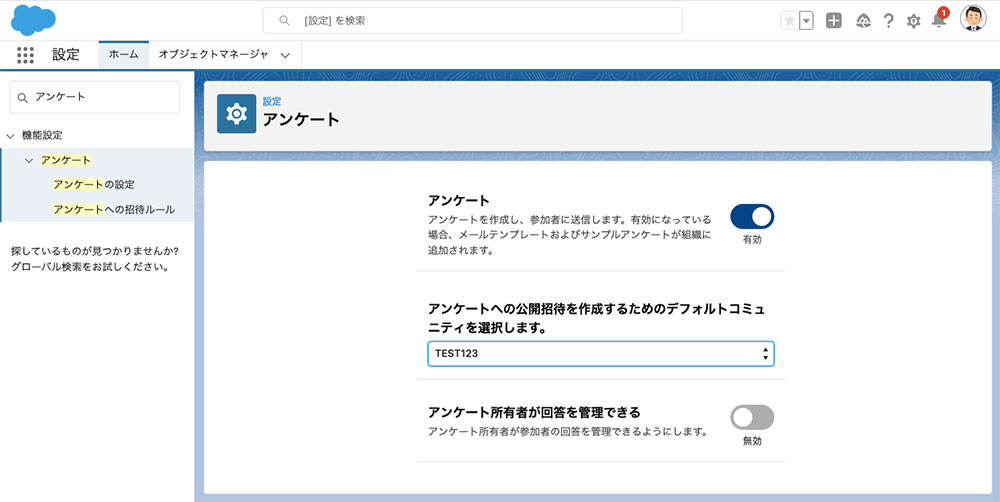This screenshot has width=1000, height=502.
Task: Open the user profile avatar
Action: pos(973,18)
